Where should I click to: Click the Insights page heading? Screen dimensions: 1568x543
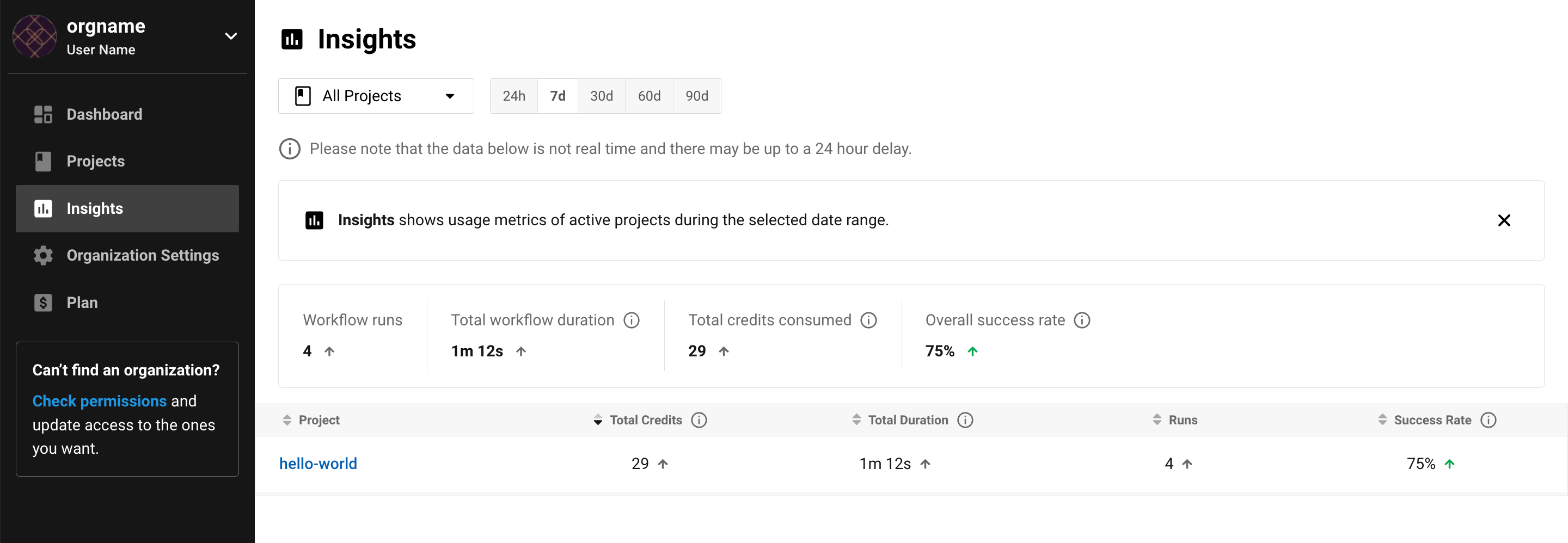click(366, 40)
